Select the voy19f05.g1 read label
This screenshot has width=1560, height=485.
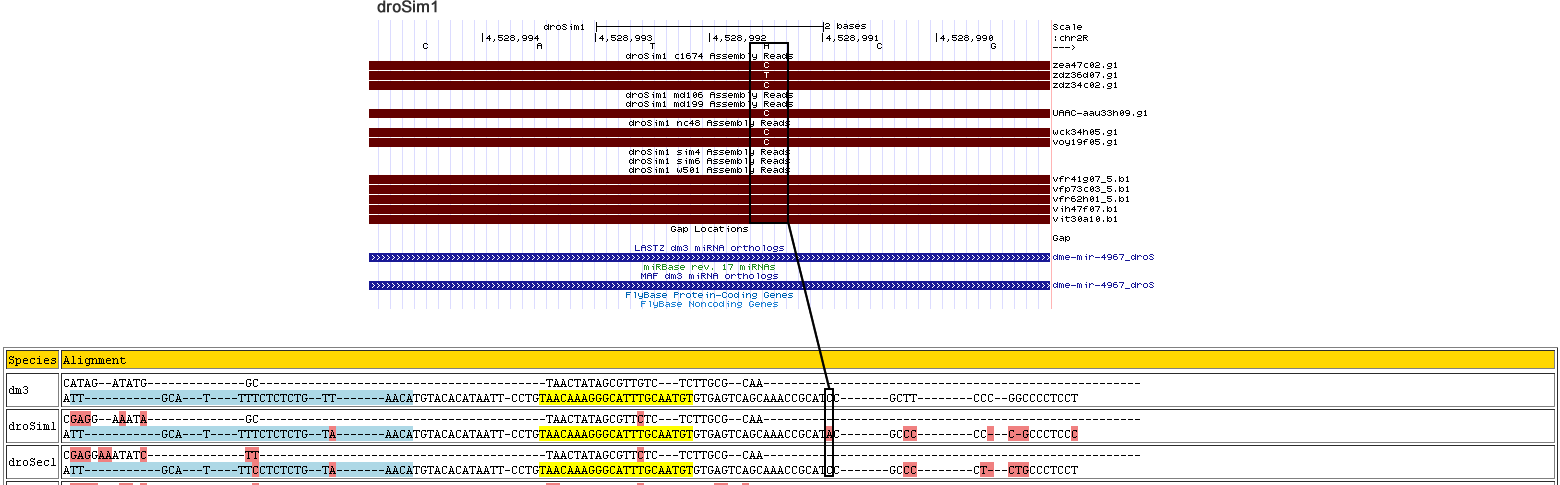(1084, 142)
